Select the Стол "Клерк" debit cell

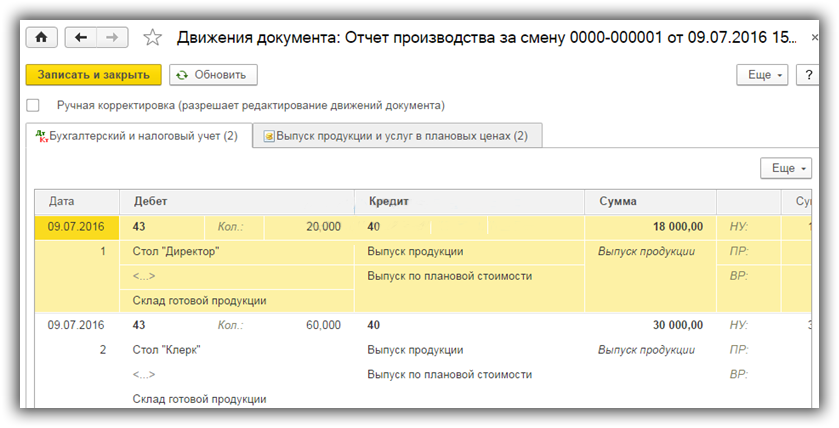click(x=167, y=350)
